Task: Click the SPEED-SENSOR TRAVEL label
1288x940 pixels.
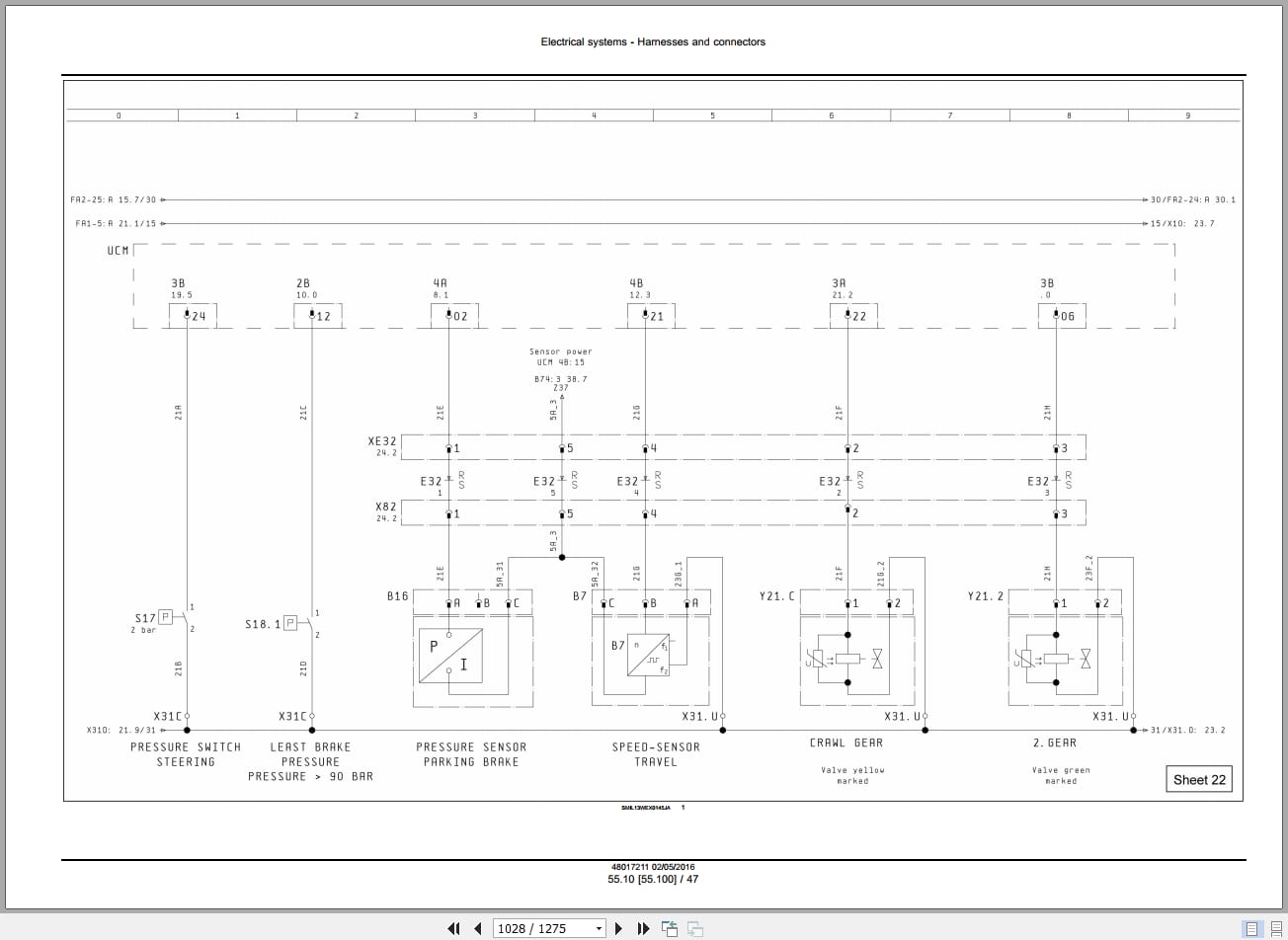Action: pyautogui.click(x=656, y=754)
